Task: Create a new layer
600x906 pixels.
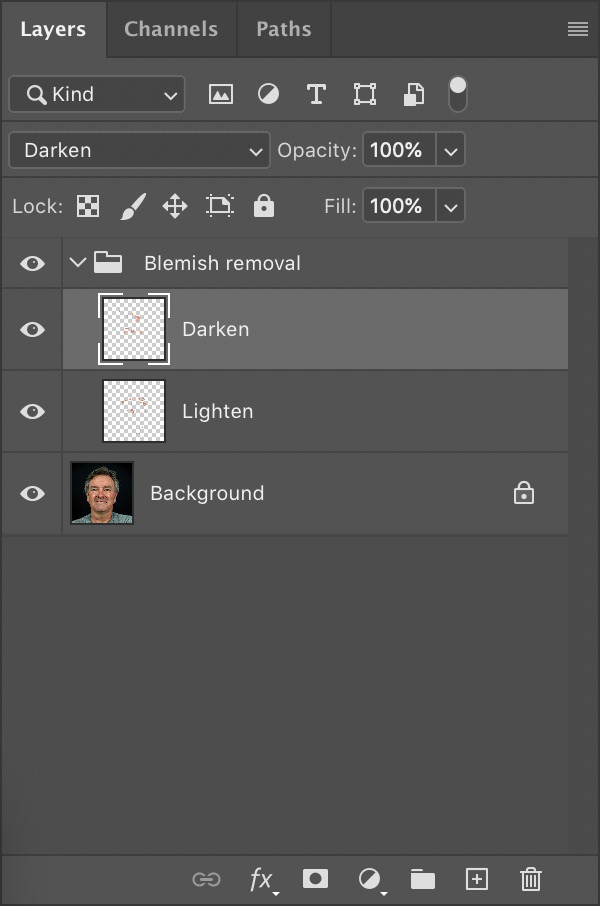Action: tap(477, 879)
